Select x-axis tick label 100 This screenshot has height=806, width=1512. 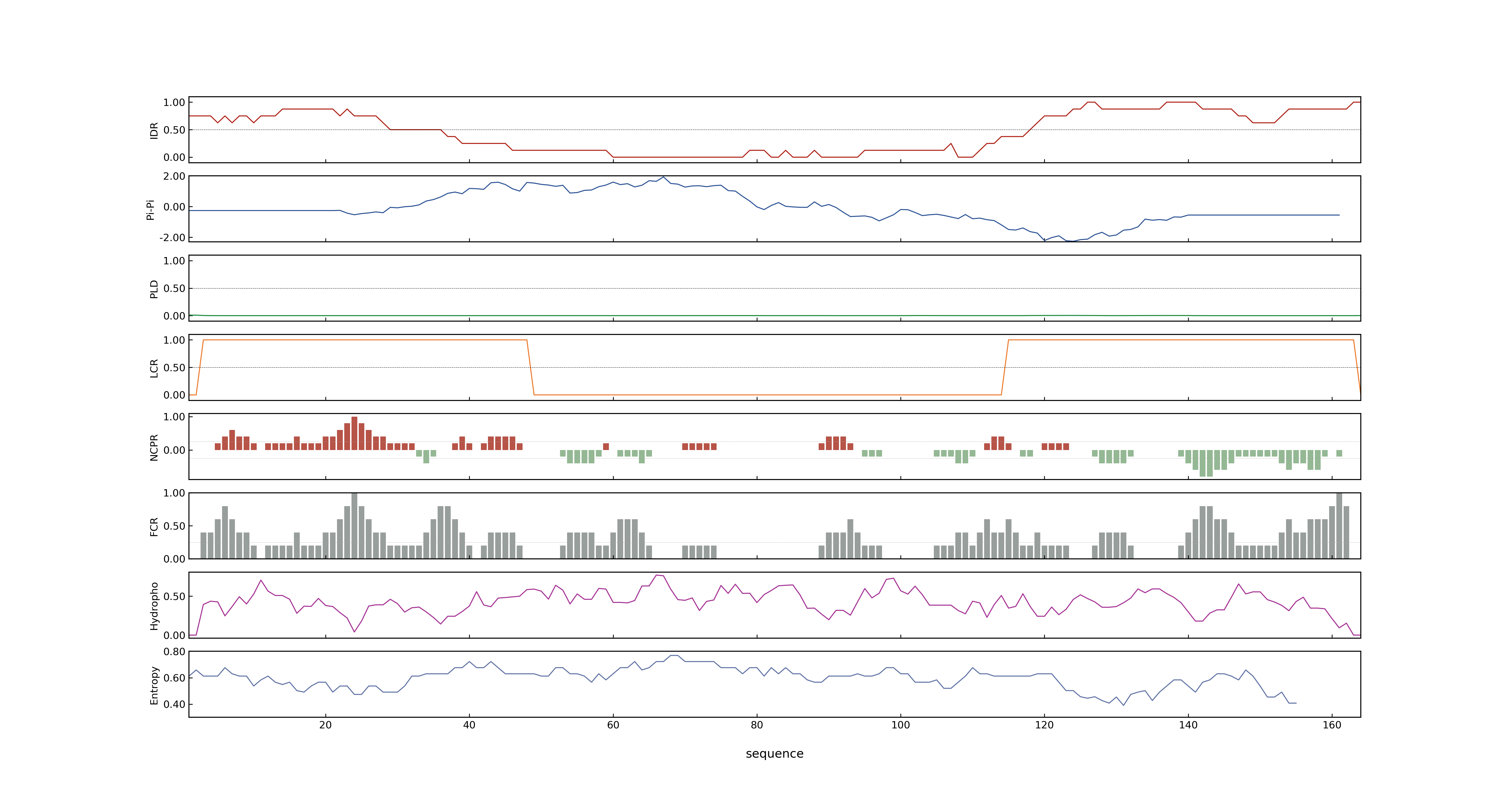point(900,725)
